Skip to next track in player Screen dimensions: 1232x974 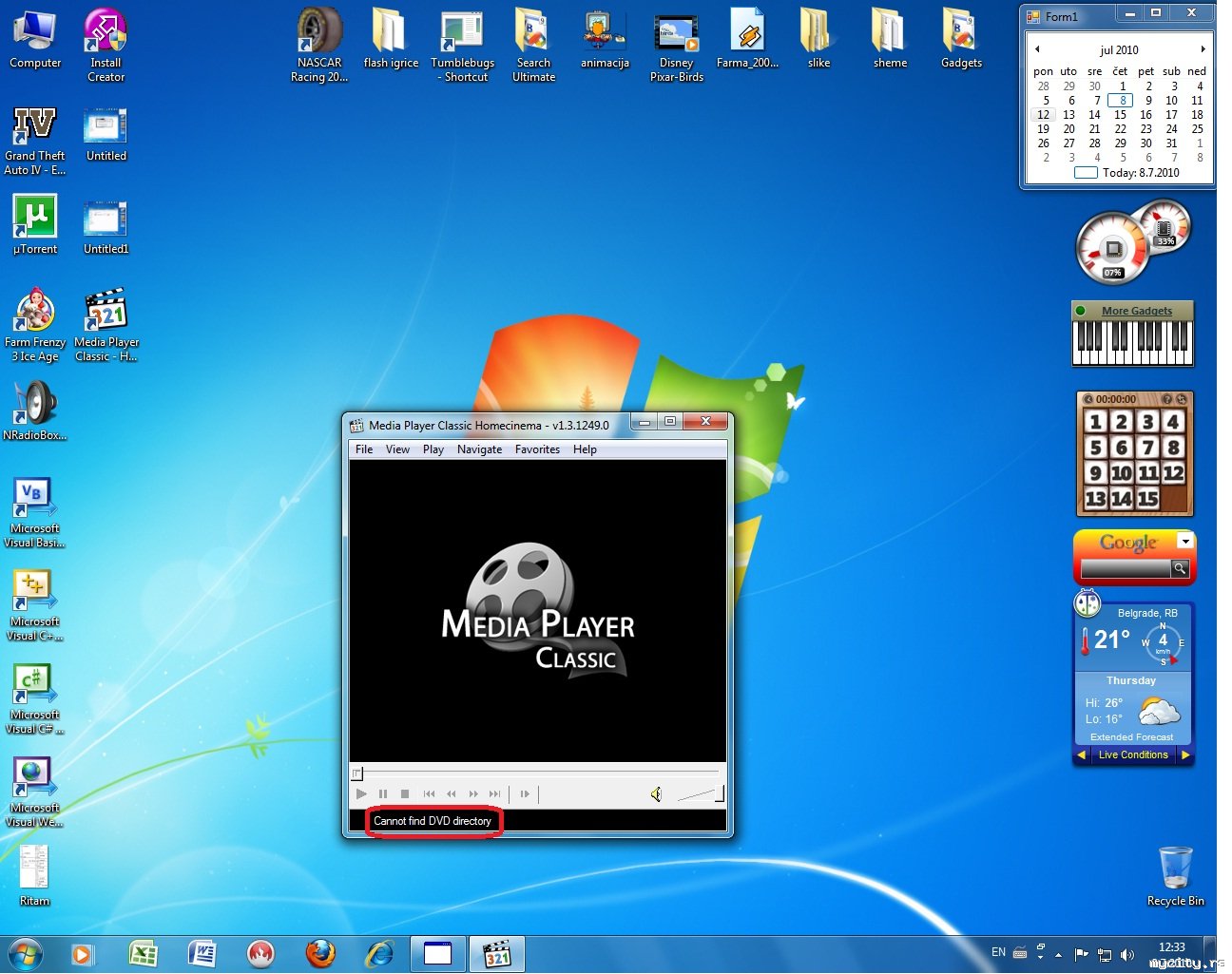point(494,794)
